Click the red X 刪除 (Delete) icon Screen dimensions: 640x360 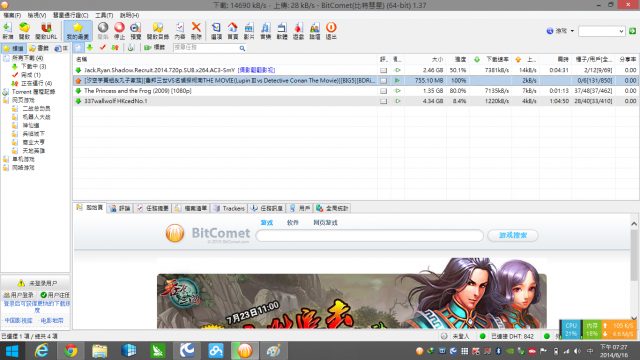(196, 31)
